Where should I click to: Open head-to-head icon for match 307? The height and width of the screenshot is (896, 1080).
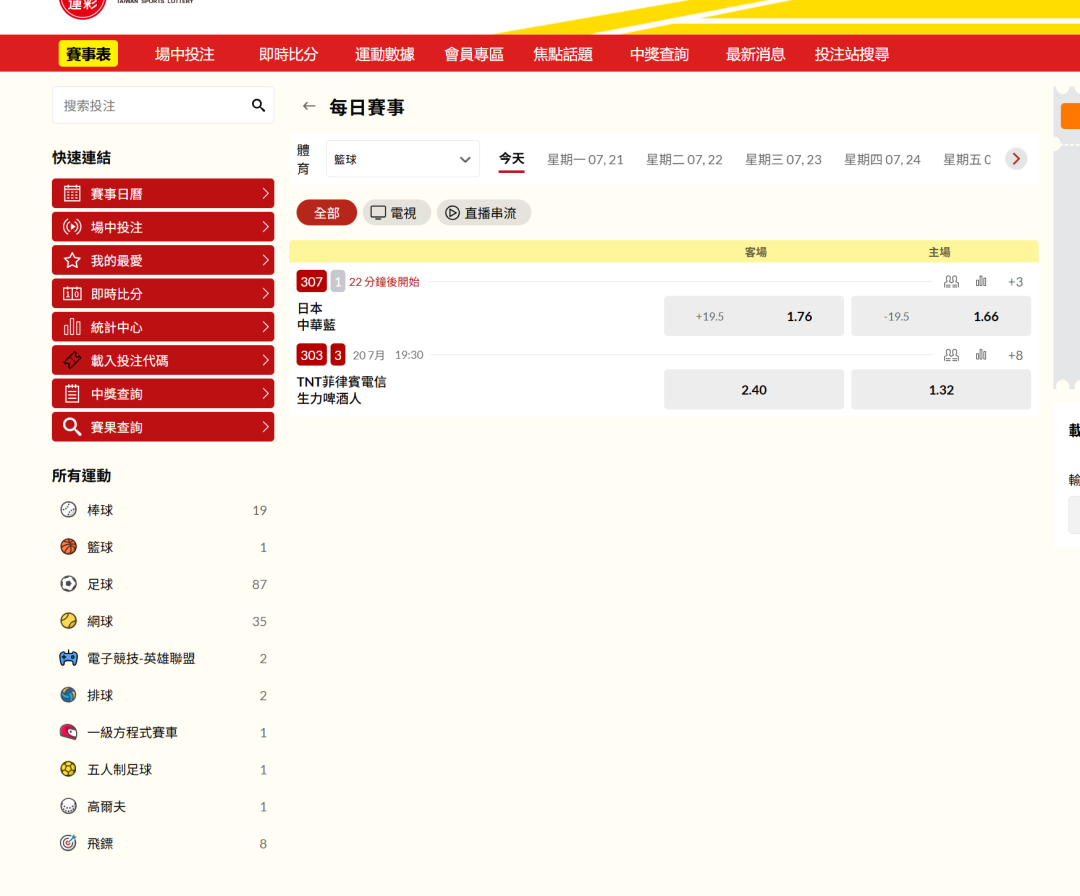[951, 282]
